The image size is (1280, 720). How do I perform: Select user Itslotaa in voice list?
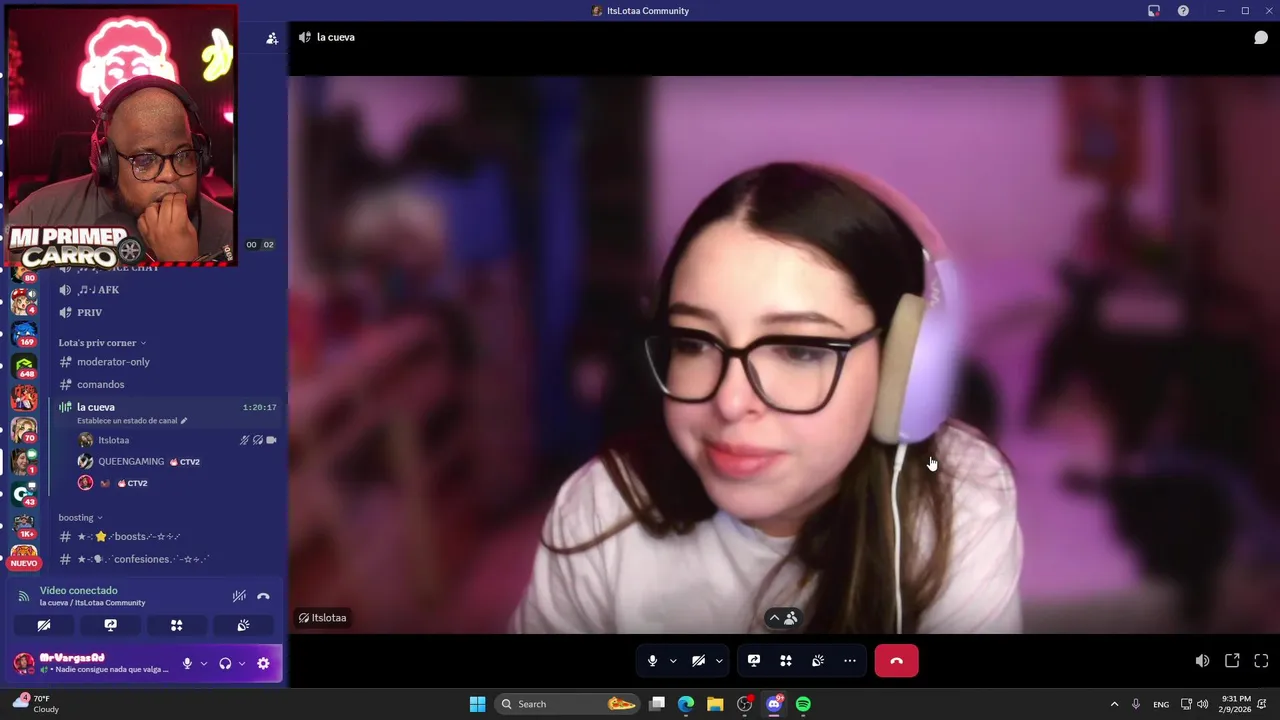click(113, 440)
